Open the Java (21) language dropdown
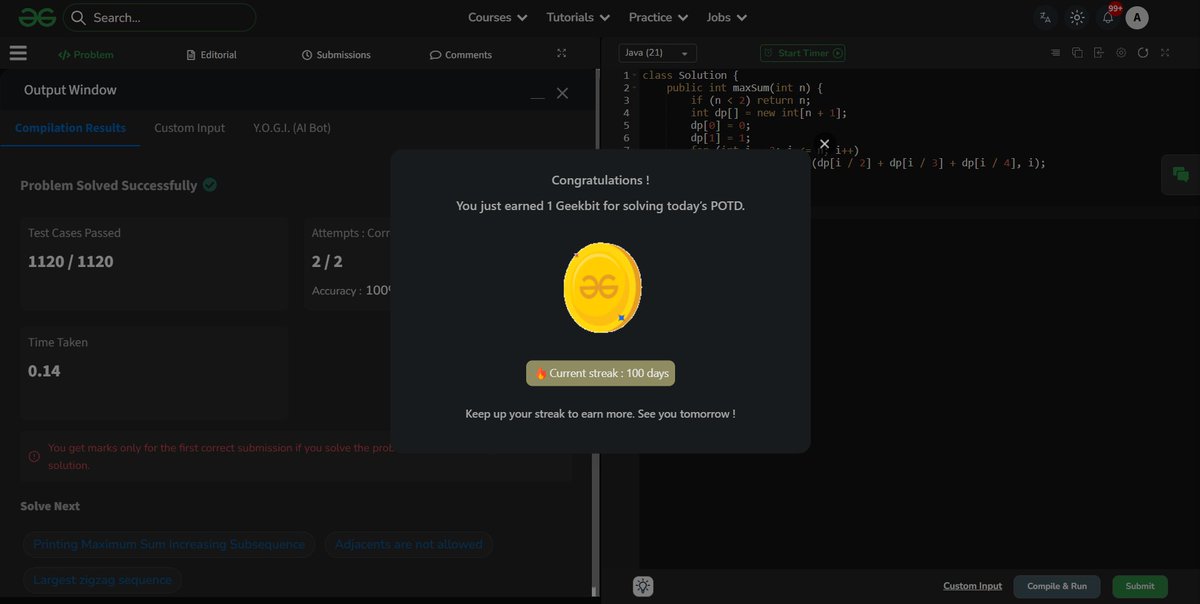Image resolution: width=1200 pixels, height=604 pixels. point(657,53)
